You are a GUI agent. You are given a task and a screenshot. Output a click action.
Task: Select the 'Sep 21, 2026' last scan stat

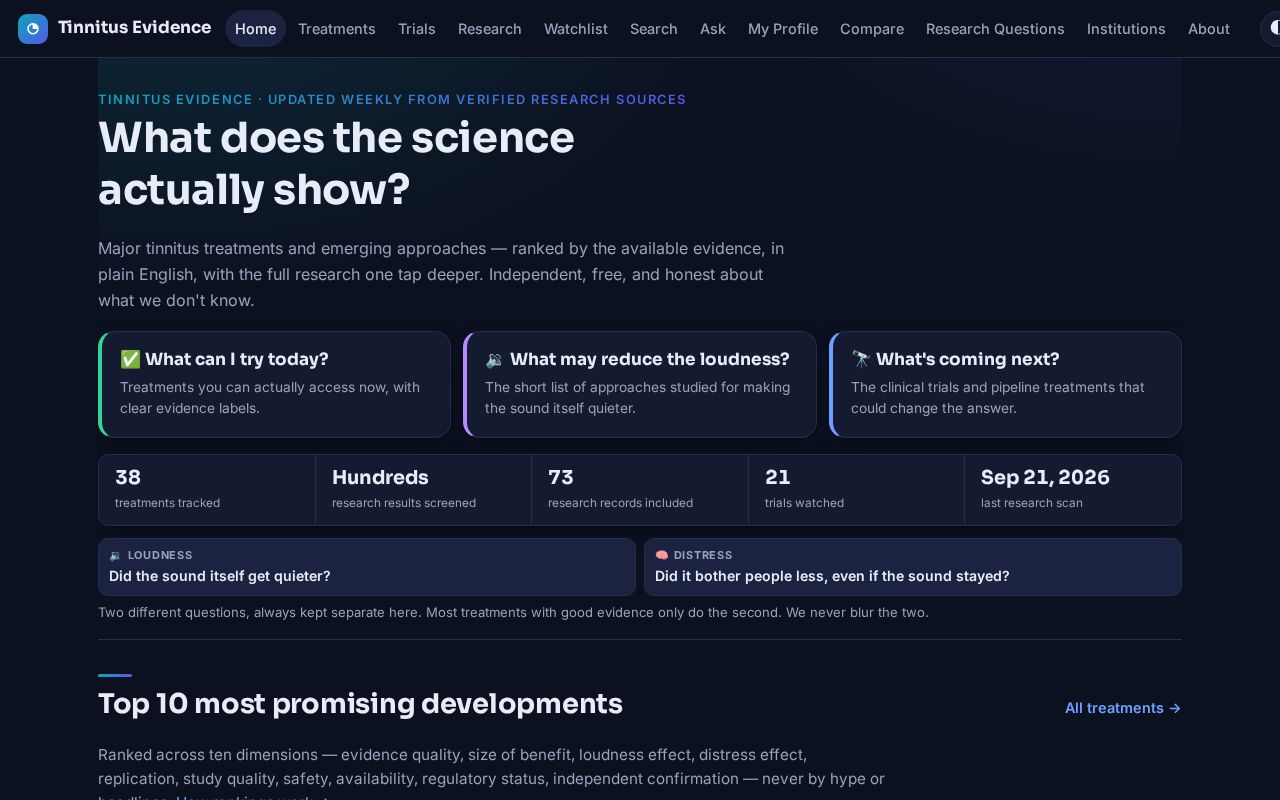[x=1073, y=490]
